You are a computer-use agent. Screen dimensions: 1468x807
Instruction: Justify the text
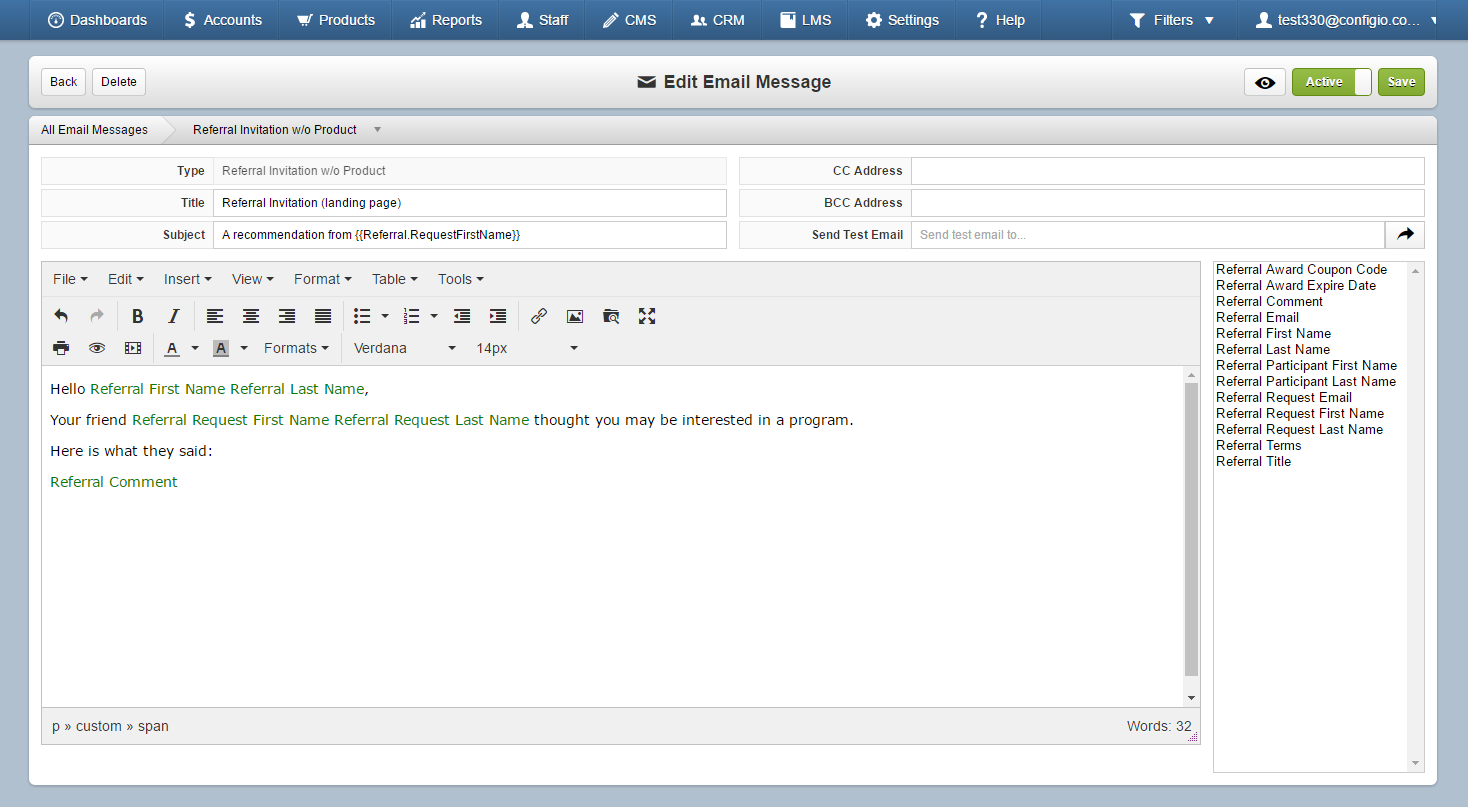point(323,316)
